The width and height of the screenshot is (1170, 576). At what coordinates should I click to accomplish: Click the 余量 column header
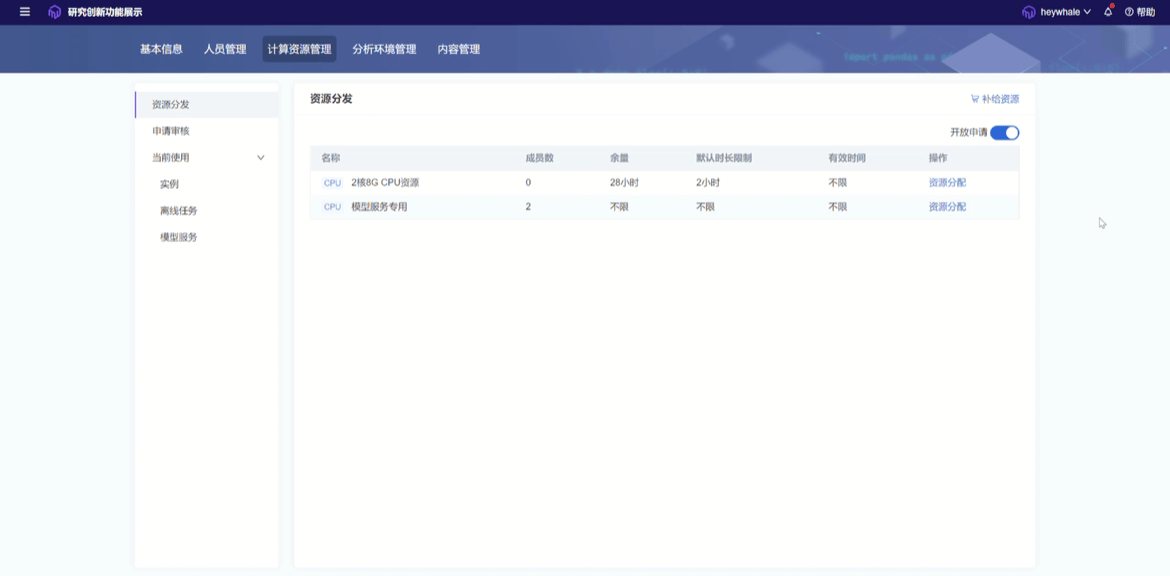pyautogui.click(x=619, y=158)
